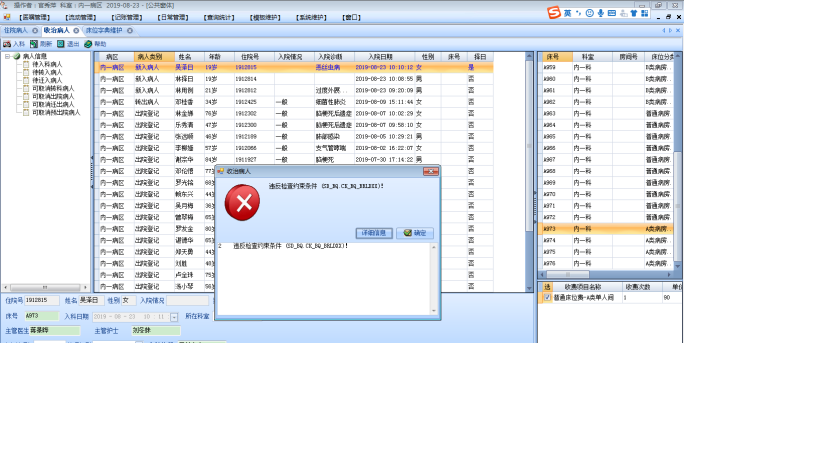Open the 模板维护 menu
This screenshot has height=460, width=819.
pyautogui.click(x=265, y=18)
